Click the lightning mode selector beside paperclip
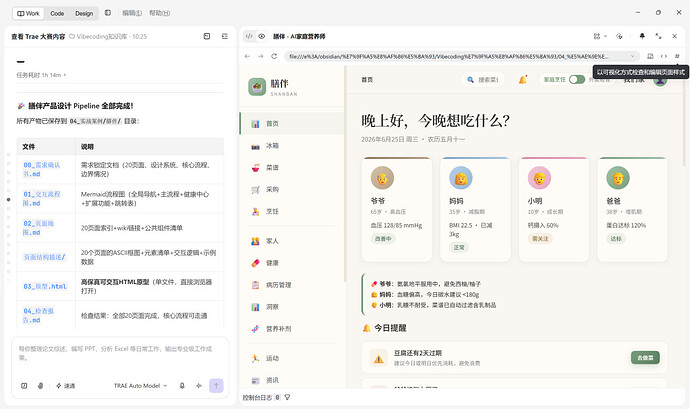 [65, 386]
